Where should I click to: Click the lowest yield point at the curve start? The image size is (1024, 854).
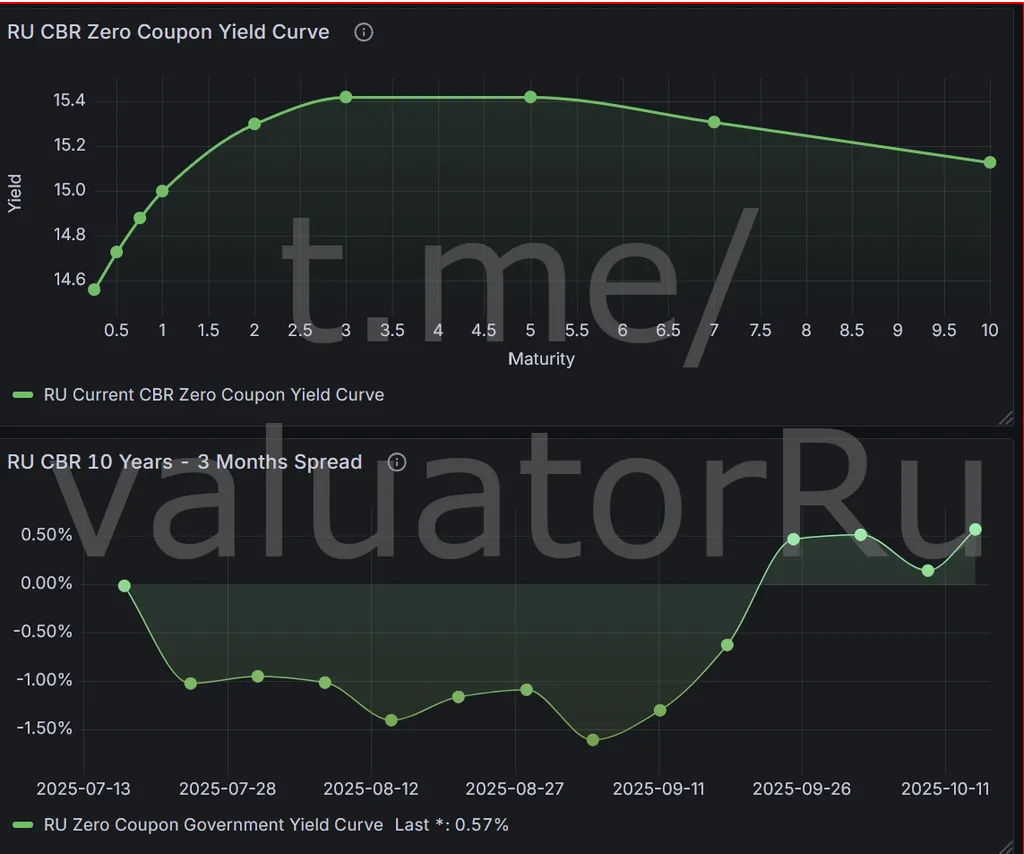[x=94, y=289]
